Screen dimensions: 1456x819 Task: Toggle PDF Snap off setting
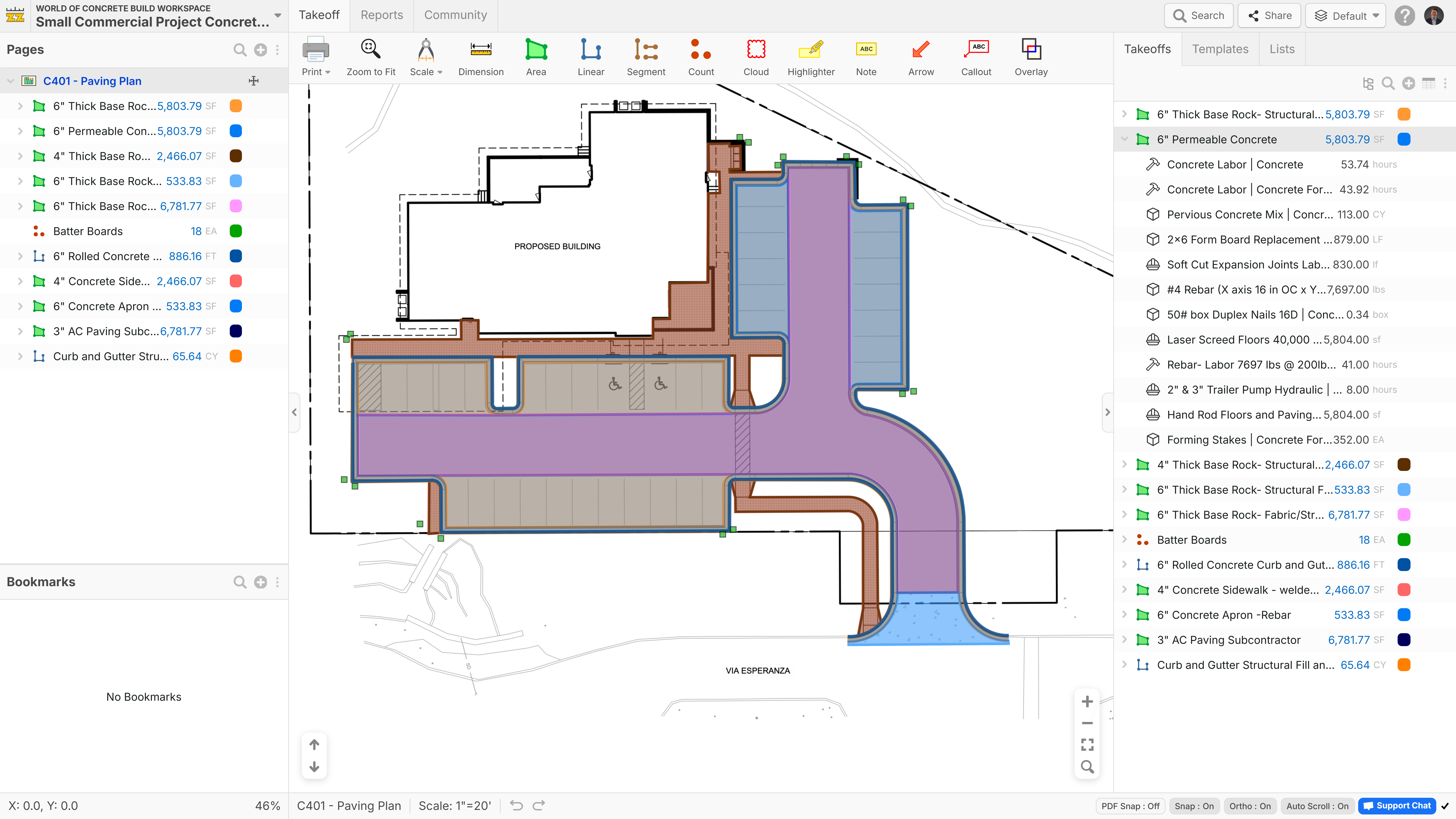[x=1130, y=806]
